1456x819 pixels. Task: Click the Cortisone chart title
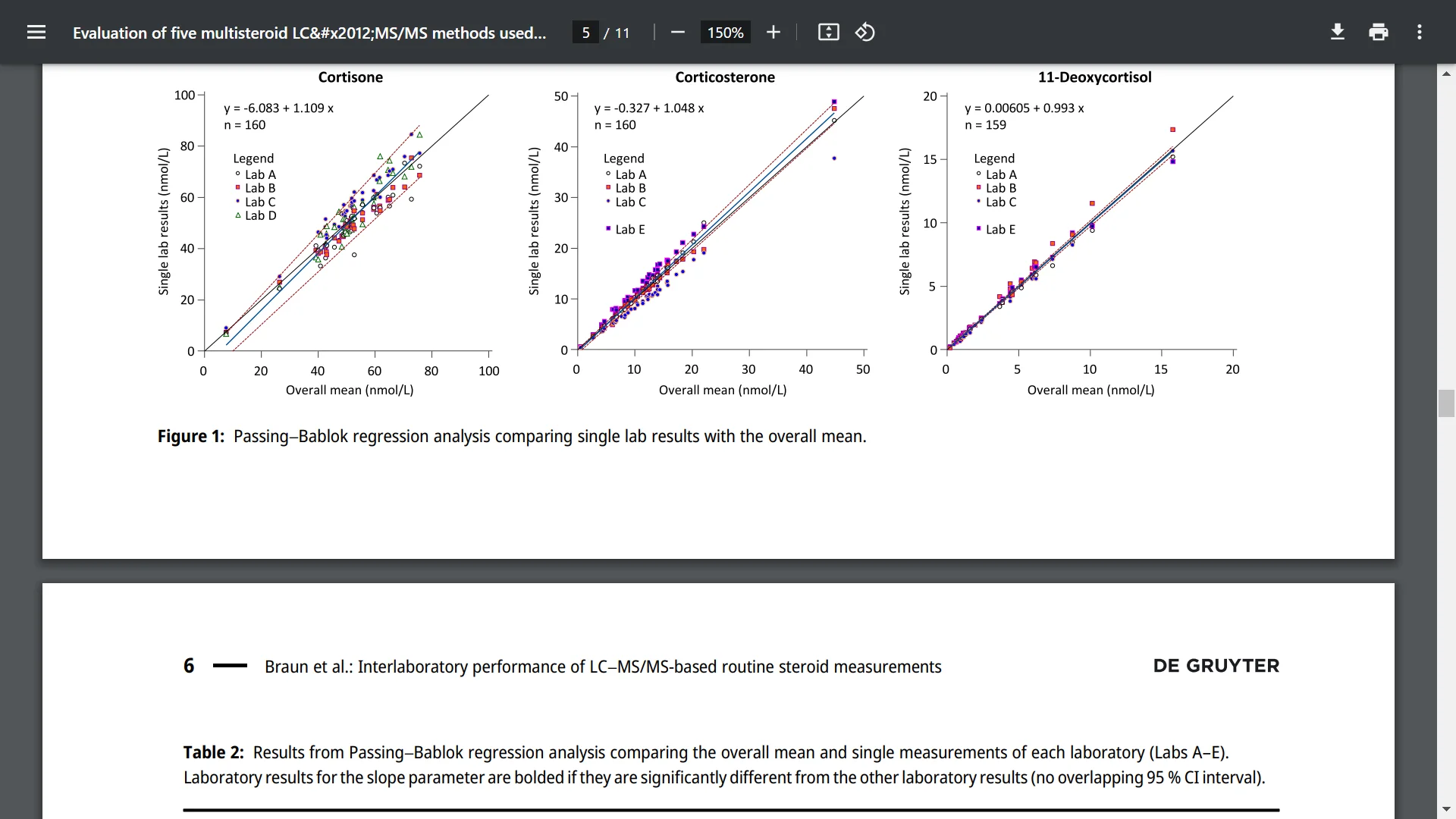click(x=350, y=77)
